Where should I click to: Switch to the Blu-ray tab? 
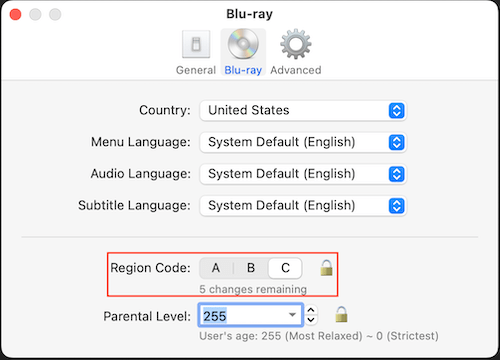[243, 52]
